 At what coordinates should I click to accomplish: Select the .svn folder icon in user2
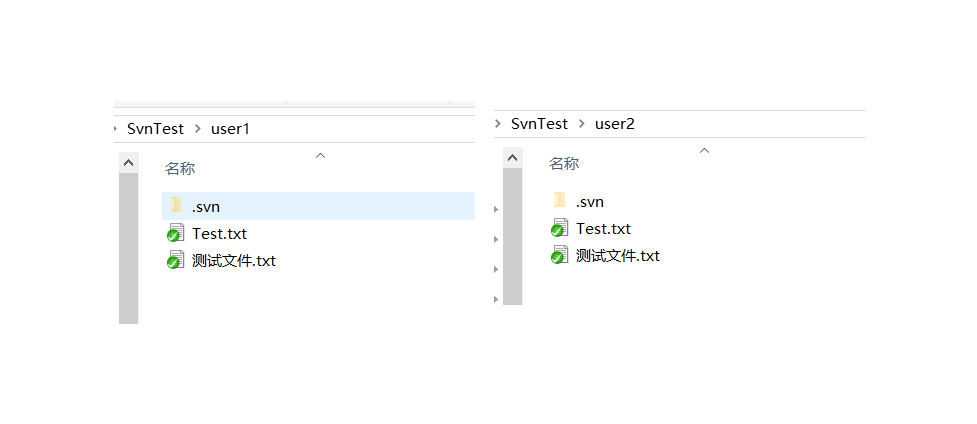pyautogui.click(x=560, y=201)
